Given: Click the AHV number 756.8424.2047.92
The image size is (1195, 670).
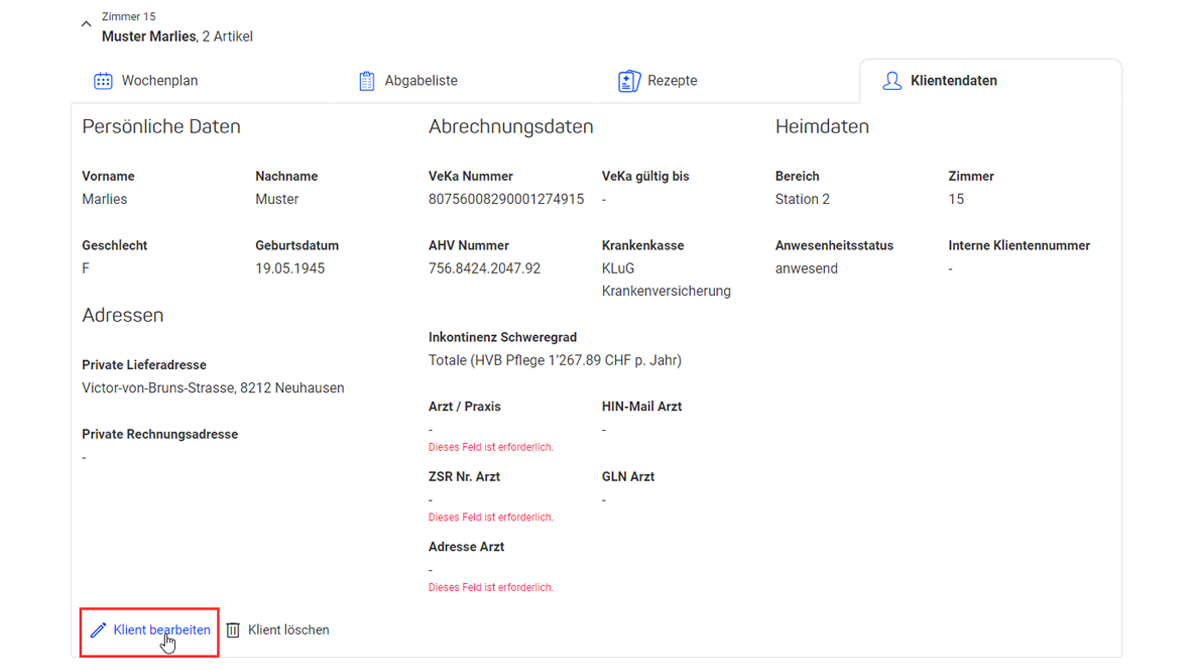Looking at the screenshot, I should (x=484, y=268).
